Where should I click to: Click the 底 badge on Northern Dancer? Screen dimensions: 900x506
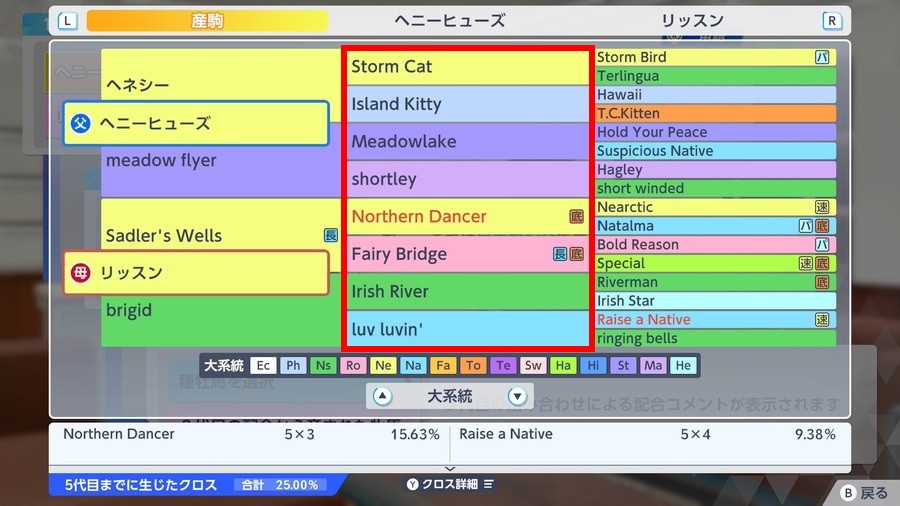point(576,216)
